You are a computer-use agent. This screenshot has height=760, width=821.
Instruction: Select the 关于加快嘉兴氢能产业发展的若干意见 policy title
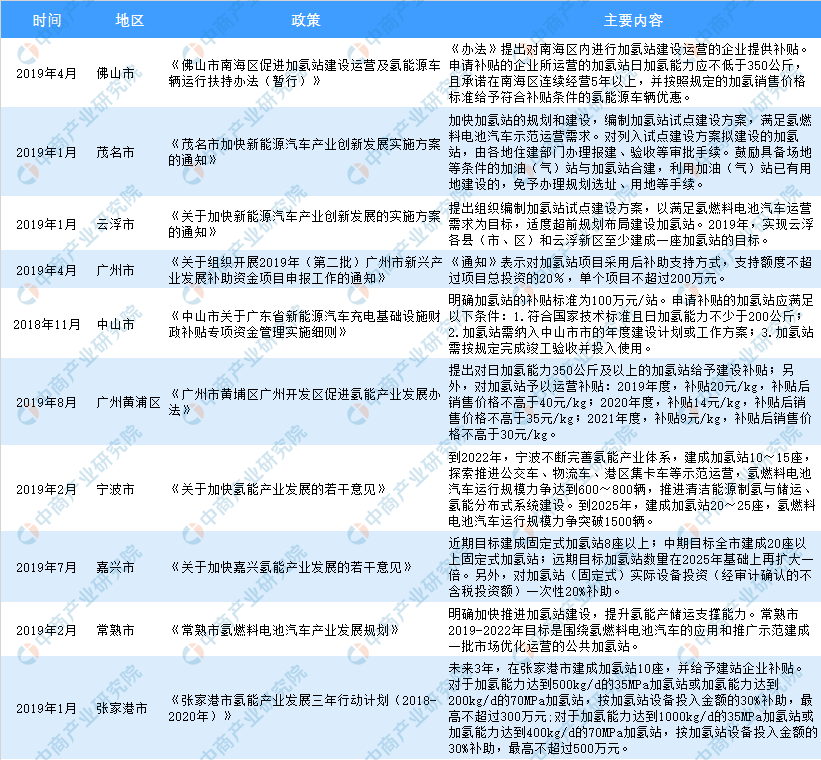[x=291, y=567]
